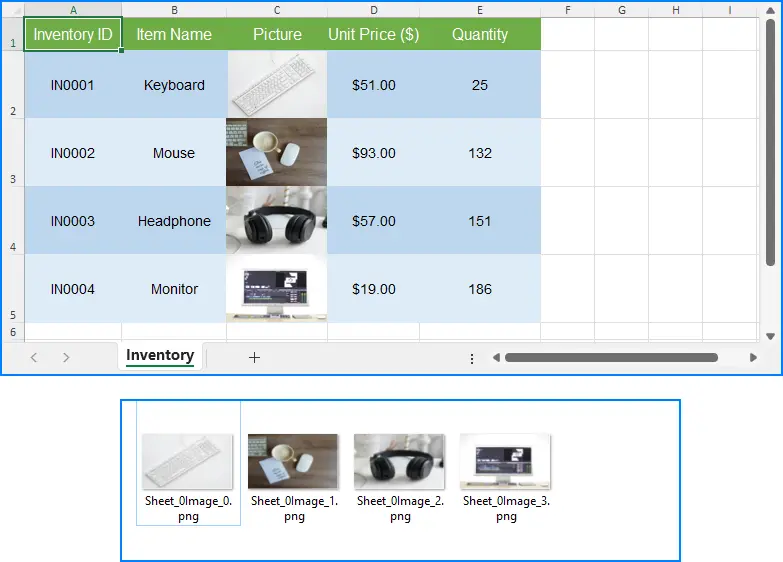
Task: Select row 1 header
Action: coord(13,34)
